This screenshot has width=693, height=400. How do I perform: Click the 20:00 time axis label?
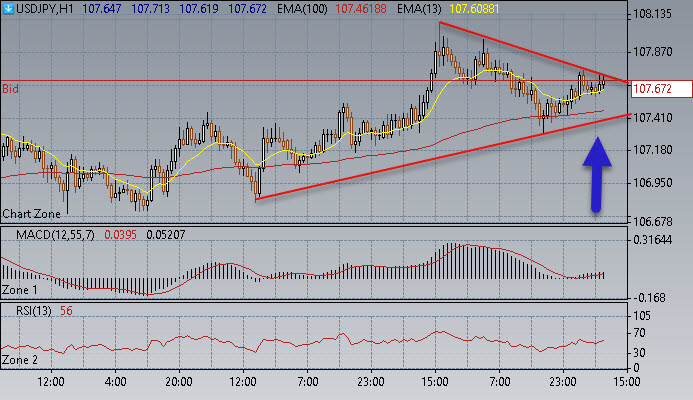pos(179,381)
